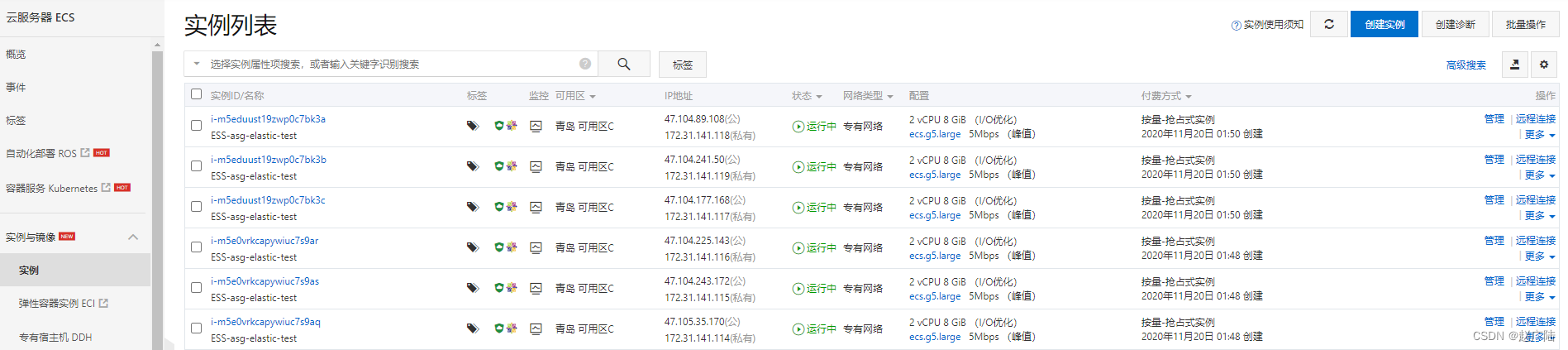This screenshot has width=1568, height=350.
Task: Click the help icon in search field
Action: tap(585, 64)
